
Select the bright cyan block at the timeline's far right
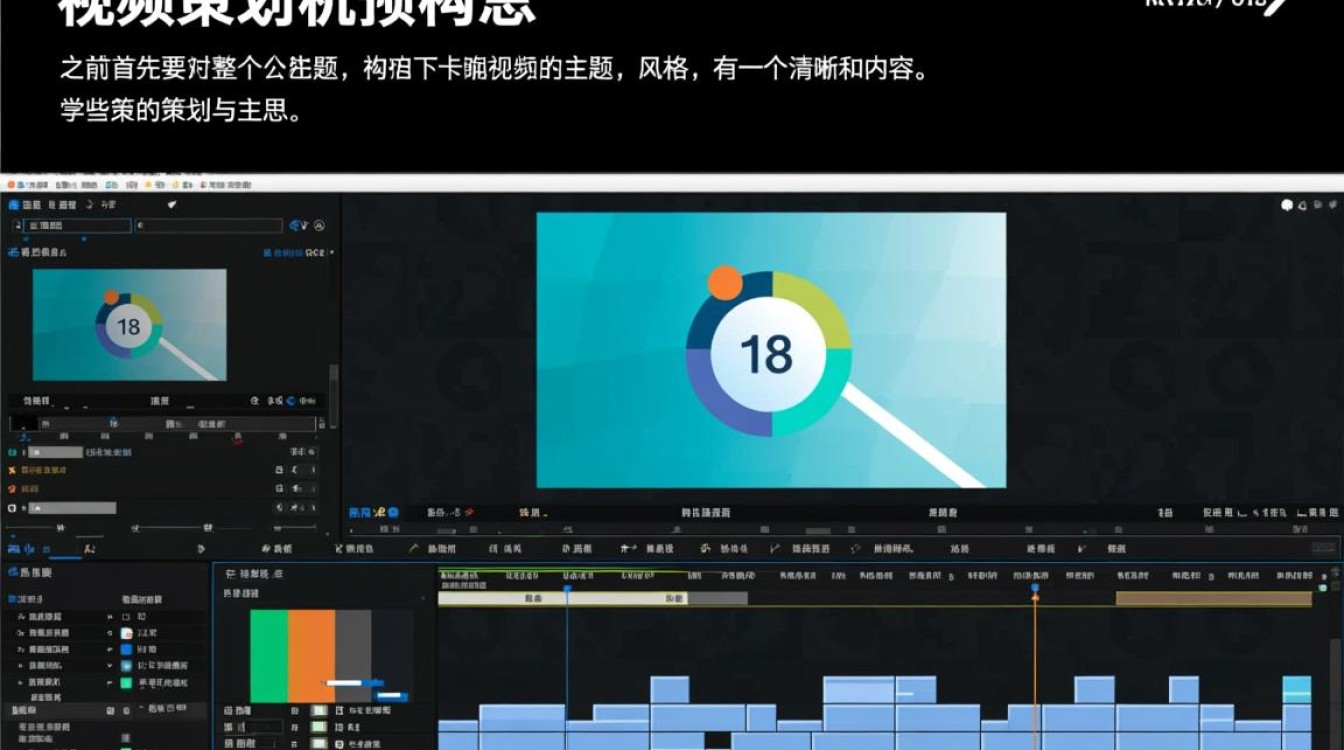1297,690
